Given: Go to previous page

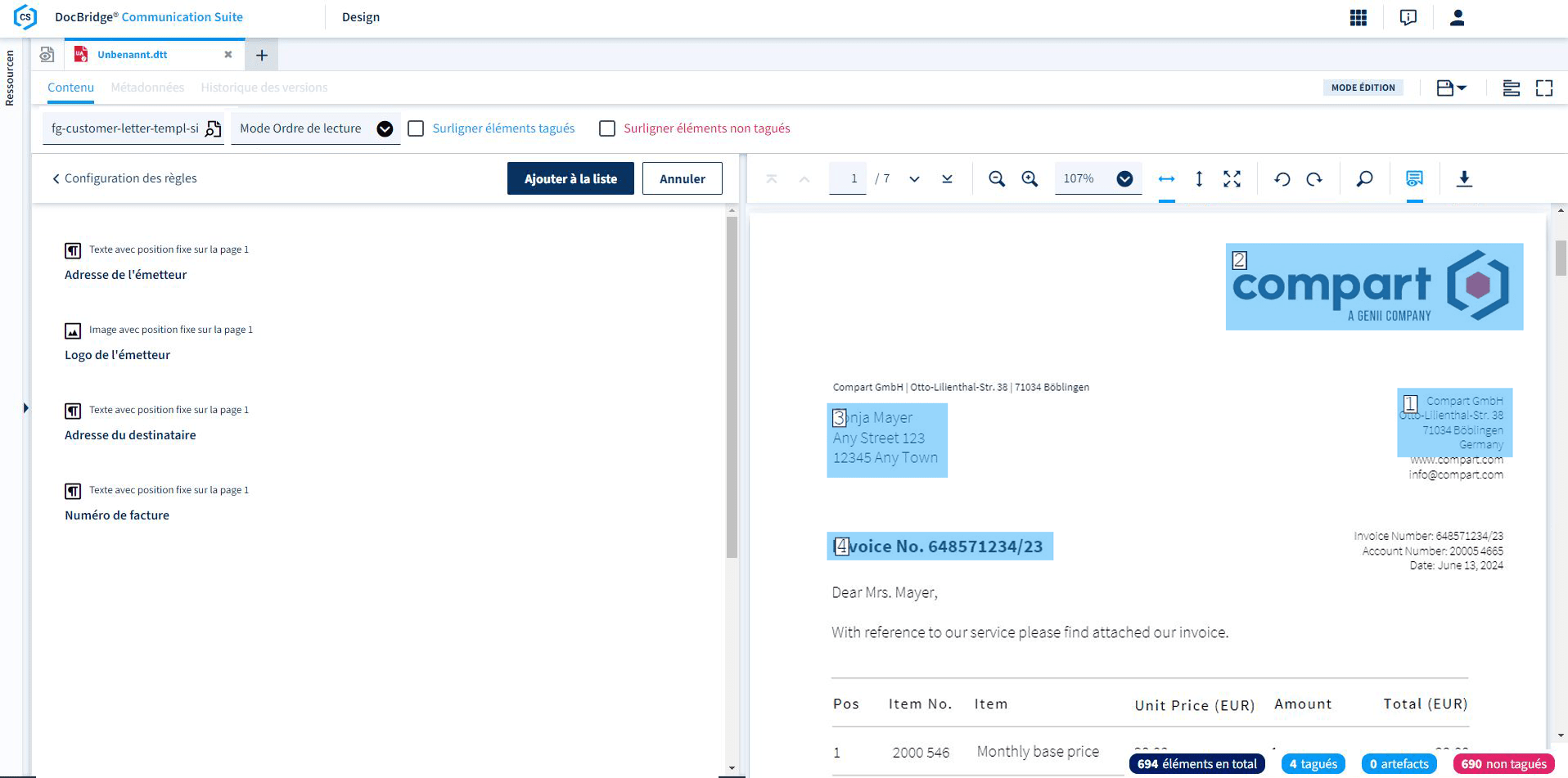Looking at the screenshot, I should (x=804, y=178).
